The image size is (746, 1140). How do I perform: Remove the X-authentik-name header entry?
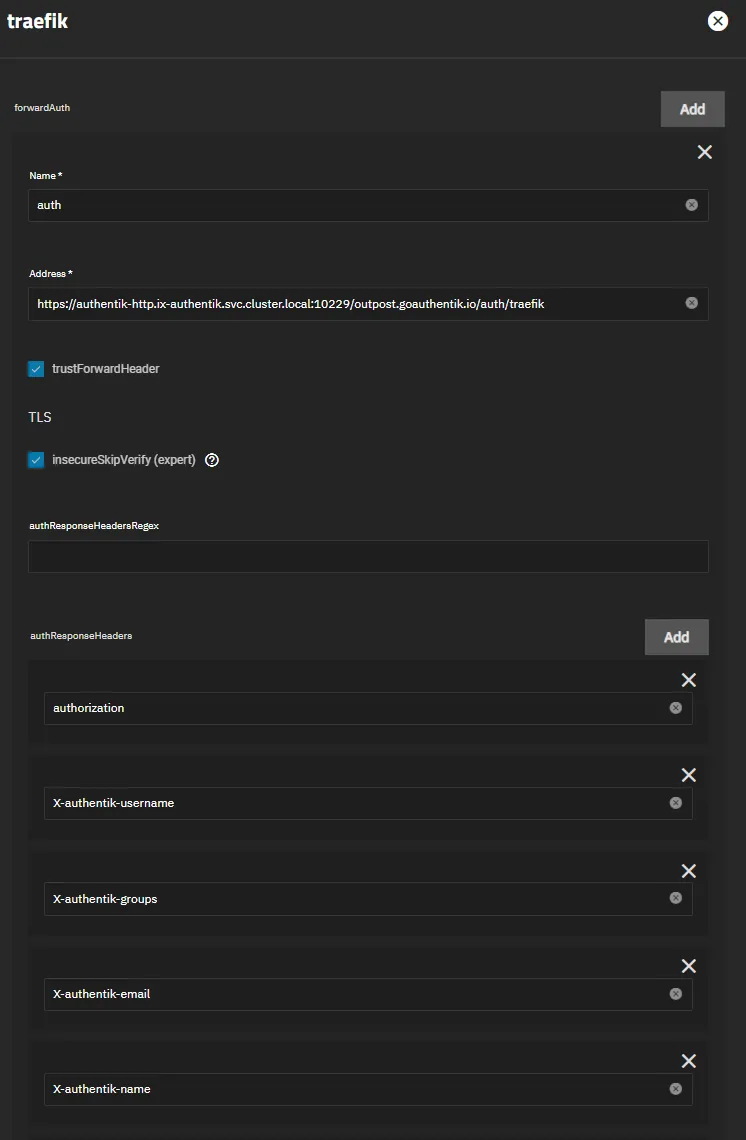coord(688,1061)
